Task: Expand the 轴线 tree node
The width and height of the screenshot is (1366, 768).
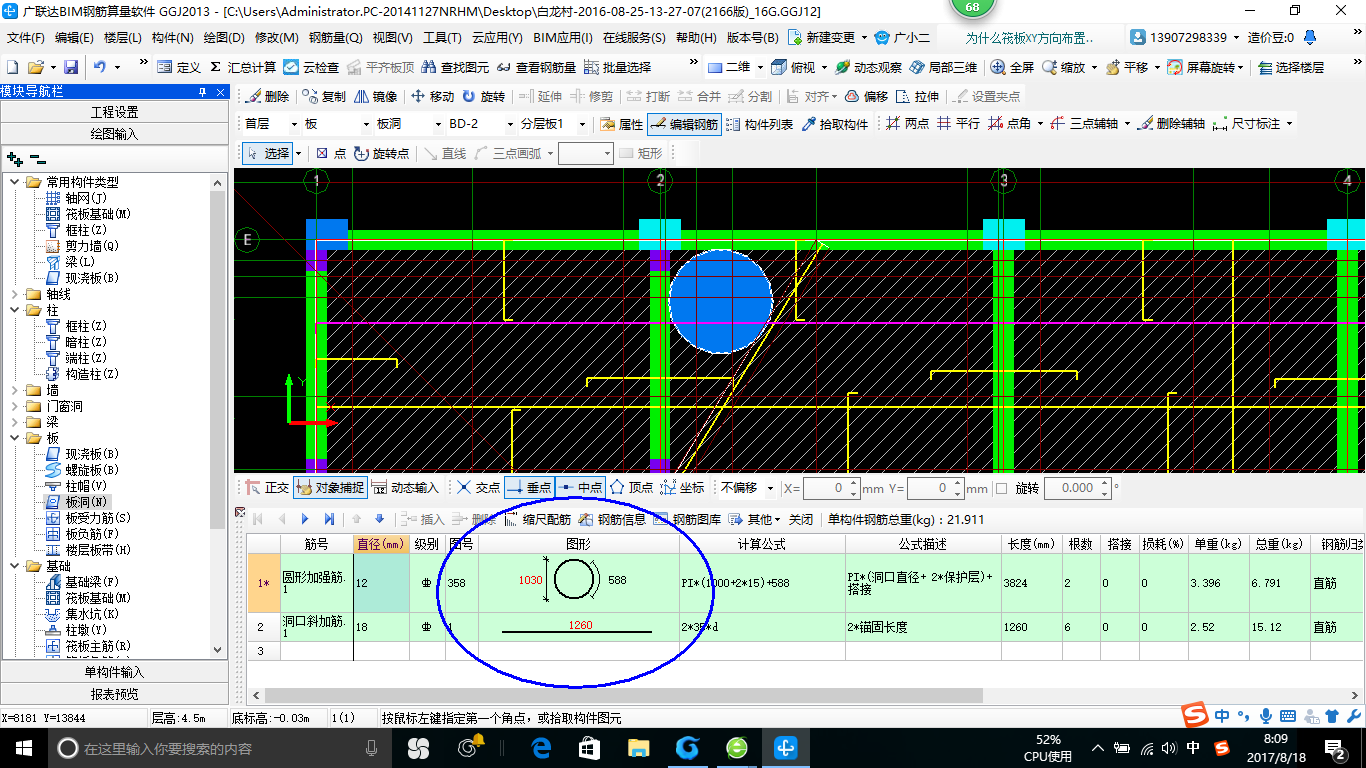Action: [x=15, y=294]
